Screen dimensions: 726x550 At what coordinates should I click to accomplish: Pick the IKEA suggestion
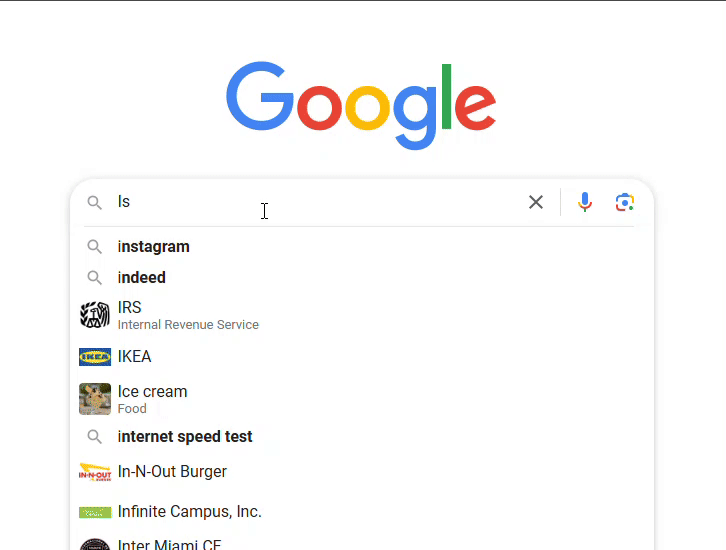135,357
